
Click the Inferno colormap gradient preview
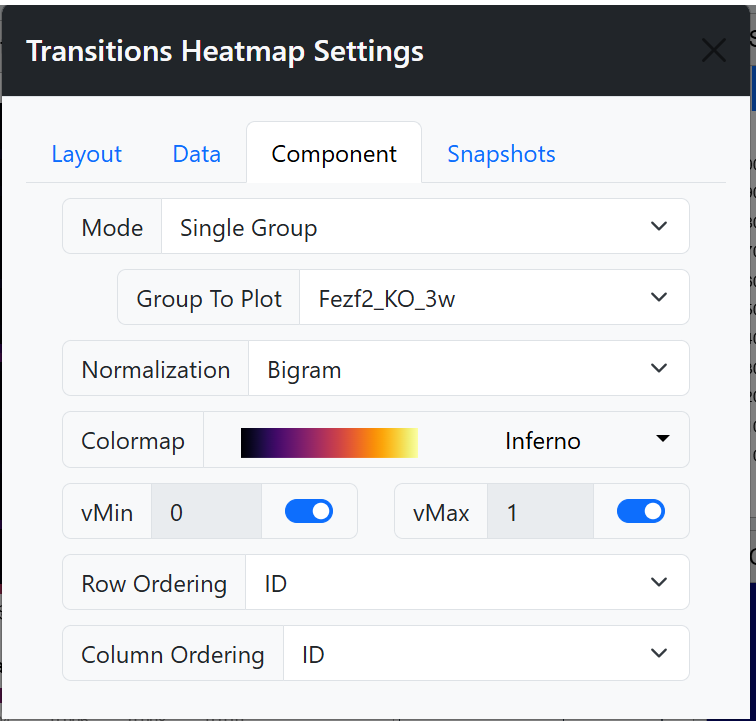coord(329,443)
